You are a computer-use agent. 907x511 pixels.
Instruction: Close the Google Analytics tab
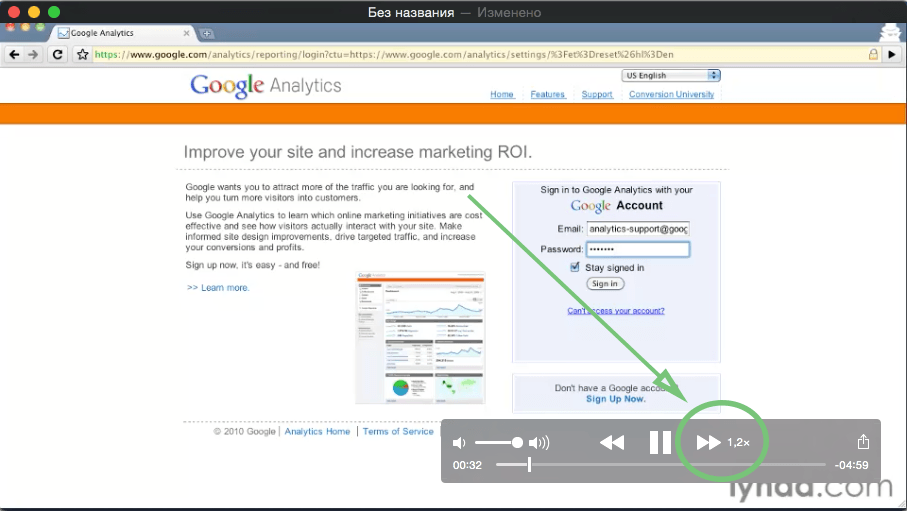[x=186, y=33]
